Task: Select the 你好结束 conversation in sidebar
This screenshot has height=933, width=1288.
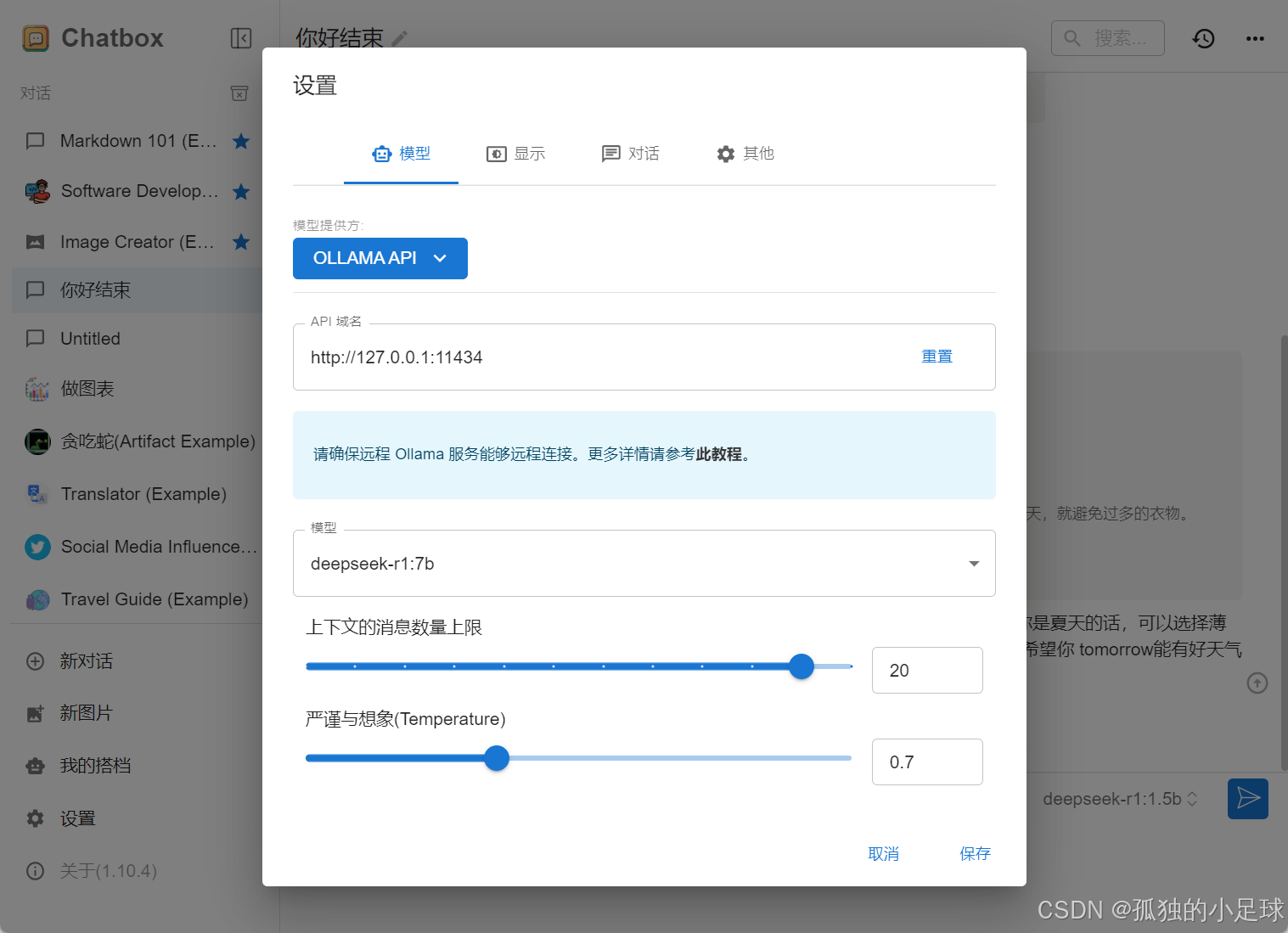Action: pos(136,290)
